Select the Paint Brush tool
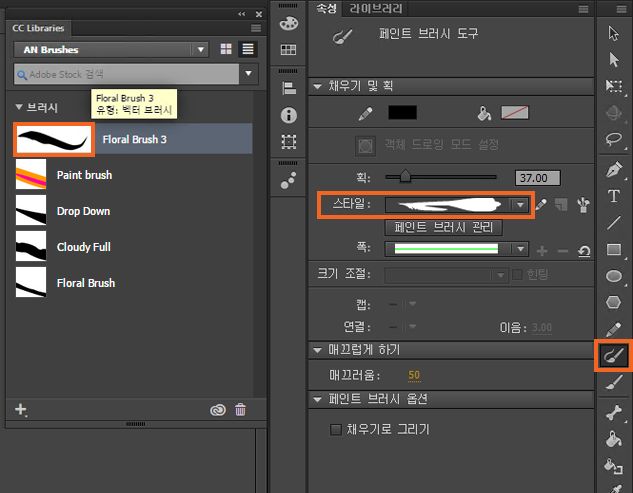 click(614, 355)
